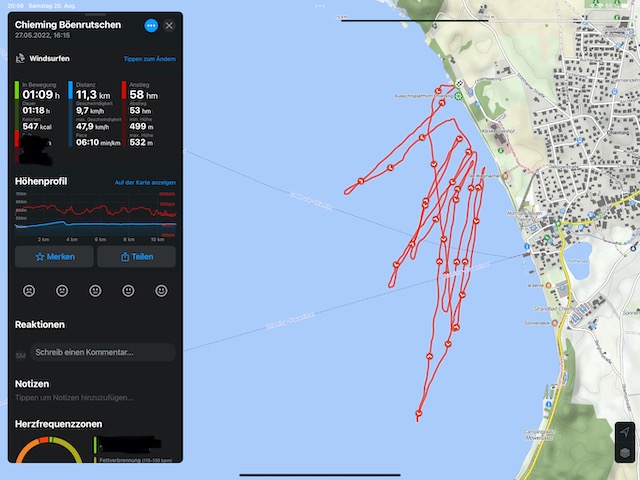Viewport: 640px width, 480px height.
Task: Select the happiest face rating
Action: [161, 291]
